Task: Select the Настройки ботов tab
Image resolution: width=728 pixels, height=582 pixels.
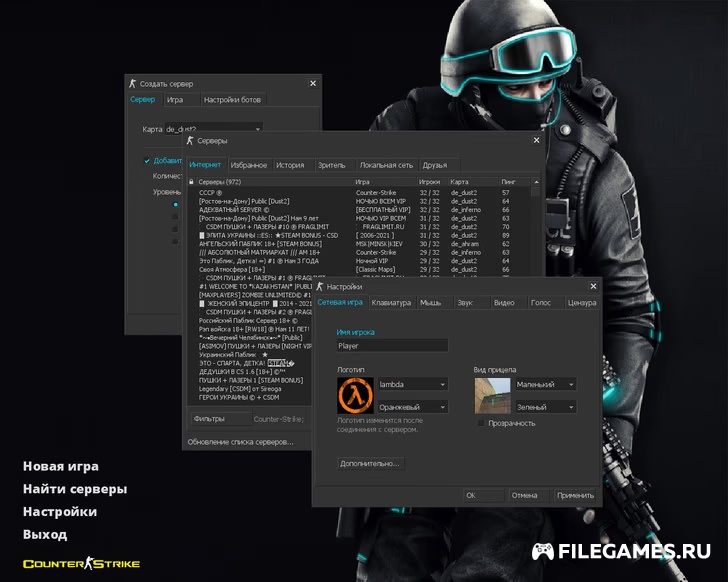Action: click(x=232, y=100)
